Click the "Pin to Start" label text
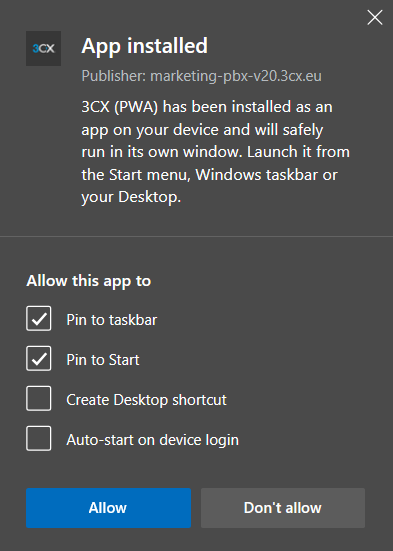Viewport: 393px width, 551px height. tap(103, 360)
